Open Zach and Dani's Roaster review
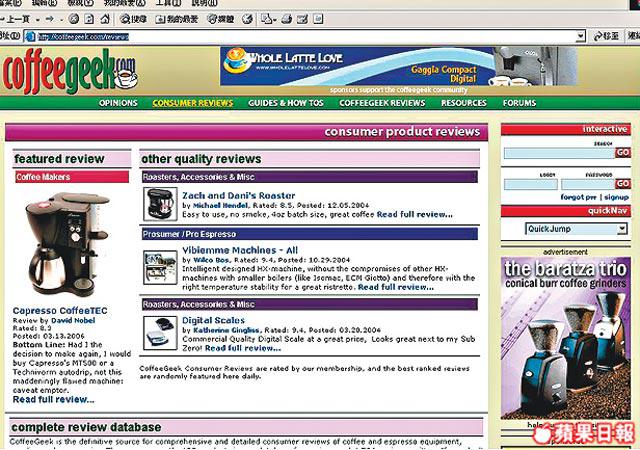Screen dimensions: 640x450 (x=224, y=195)
